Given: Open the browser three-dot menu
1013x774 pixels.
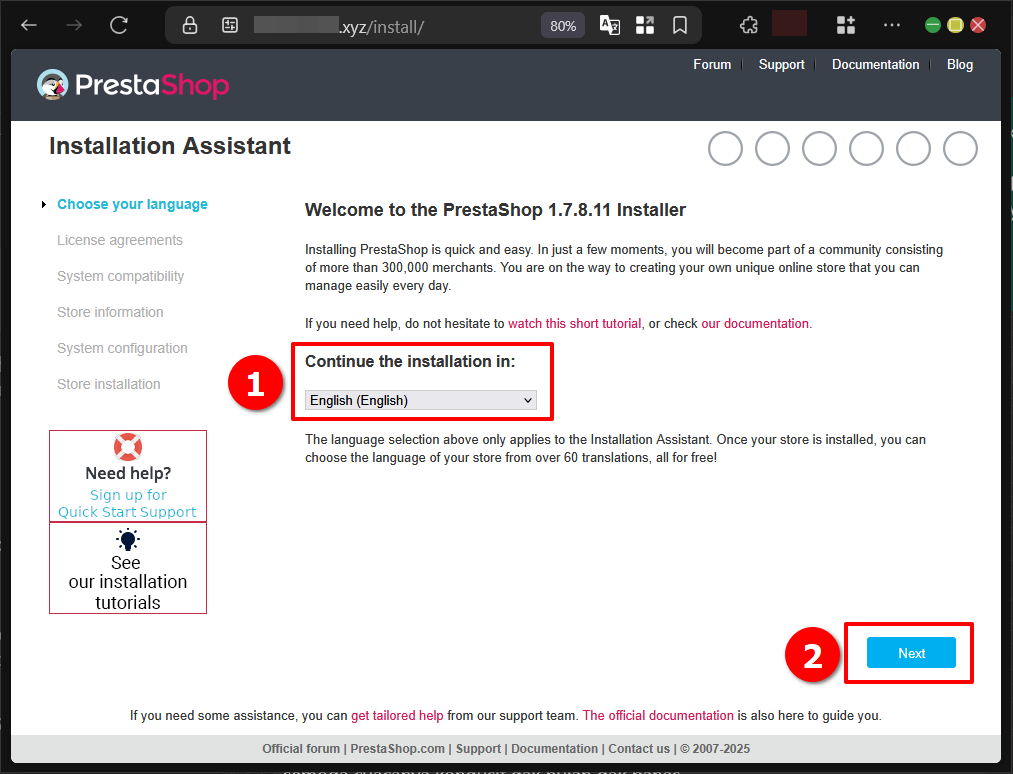Looking at the screenshot, I should click(891, 26).
